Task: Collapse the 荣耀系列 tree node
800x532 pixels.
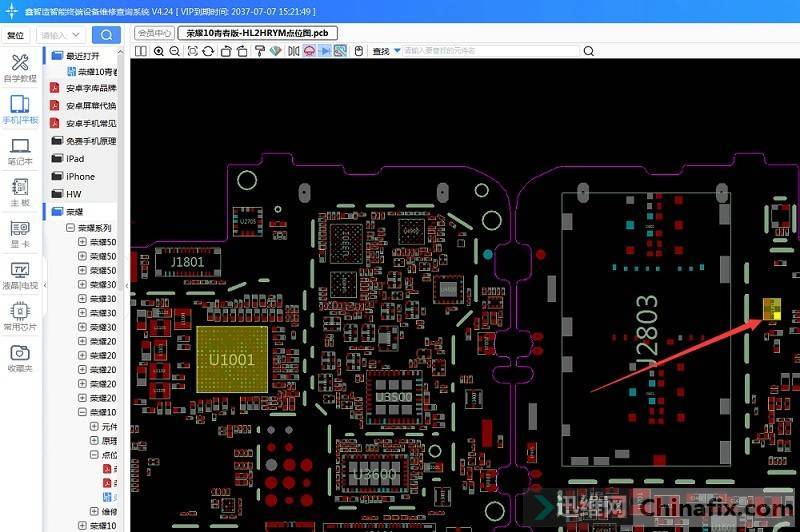Action: point(70,228)
